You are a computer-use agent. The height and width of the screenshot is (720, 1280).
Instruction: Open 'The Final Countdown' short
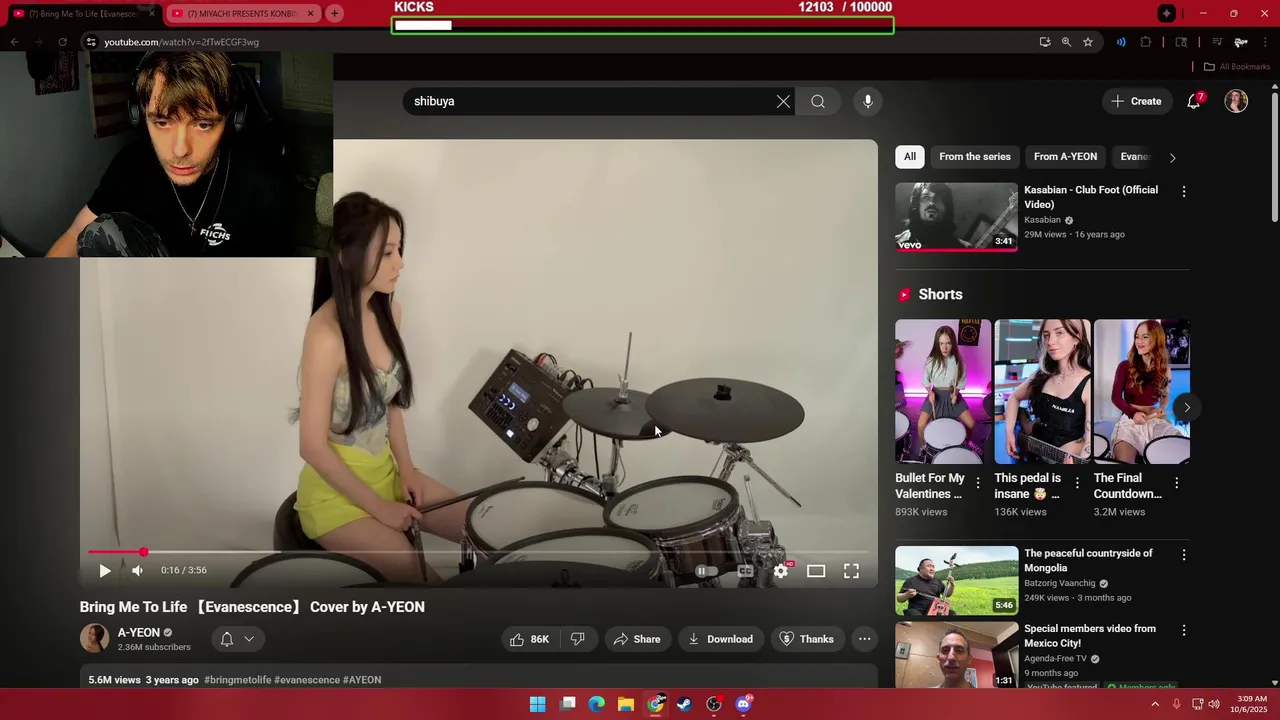point(1141,391)
